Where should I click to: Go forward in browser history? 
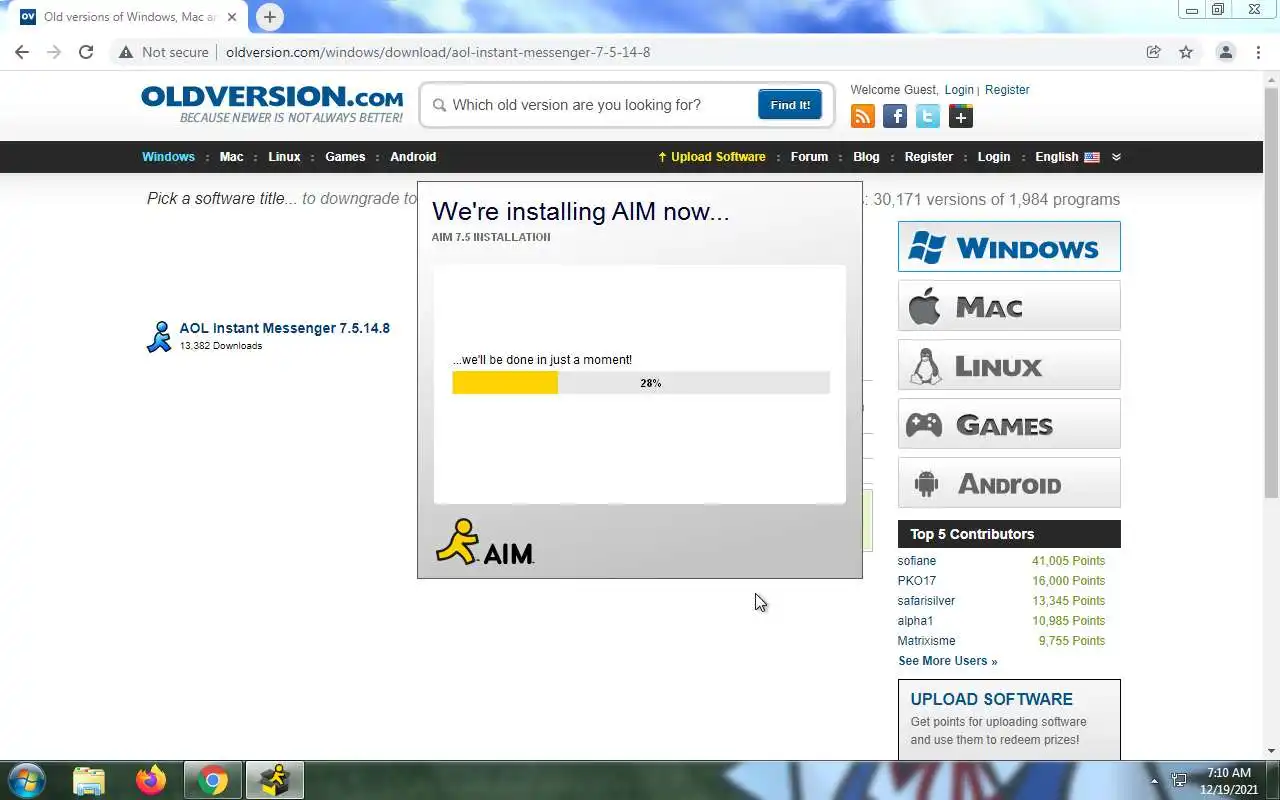(x=54, y=52)
